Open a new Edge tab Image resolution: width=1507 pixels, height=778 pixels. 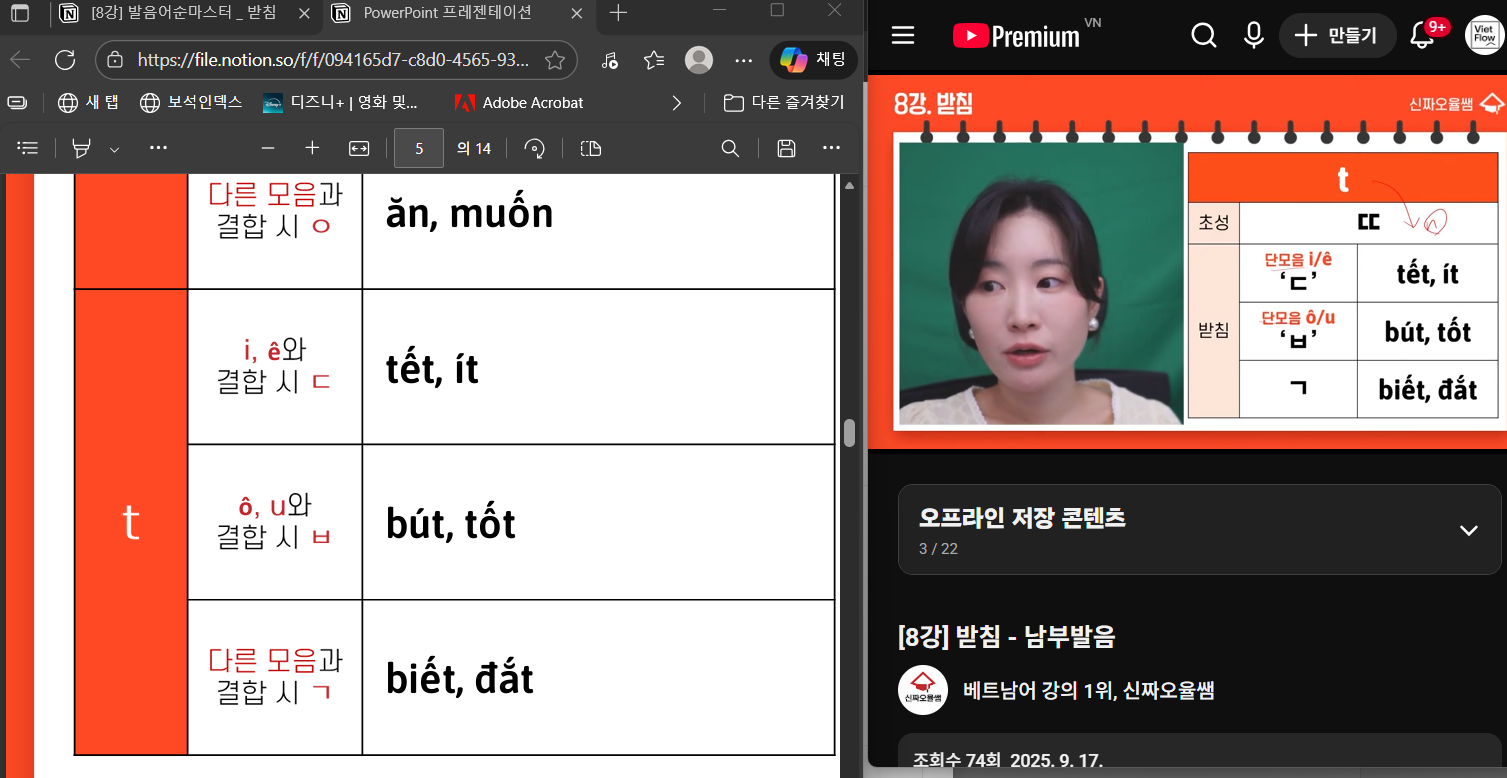click(x=618, y=13)
